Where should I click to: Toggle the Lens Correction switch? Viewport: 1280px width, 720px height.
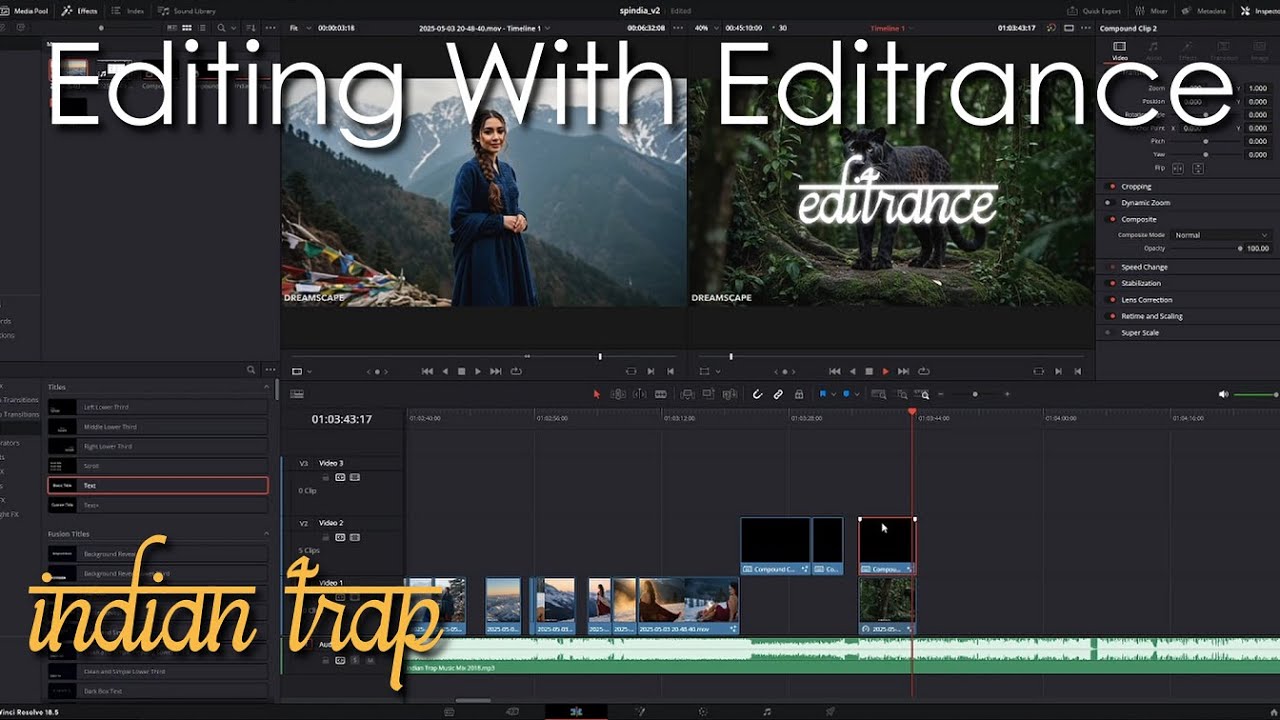[x=1111, y=299]
